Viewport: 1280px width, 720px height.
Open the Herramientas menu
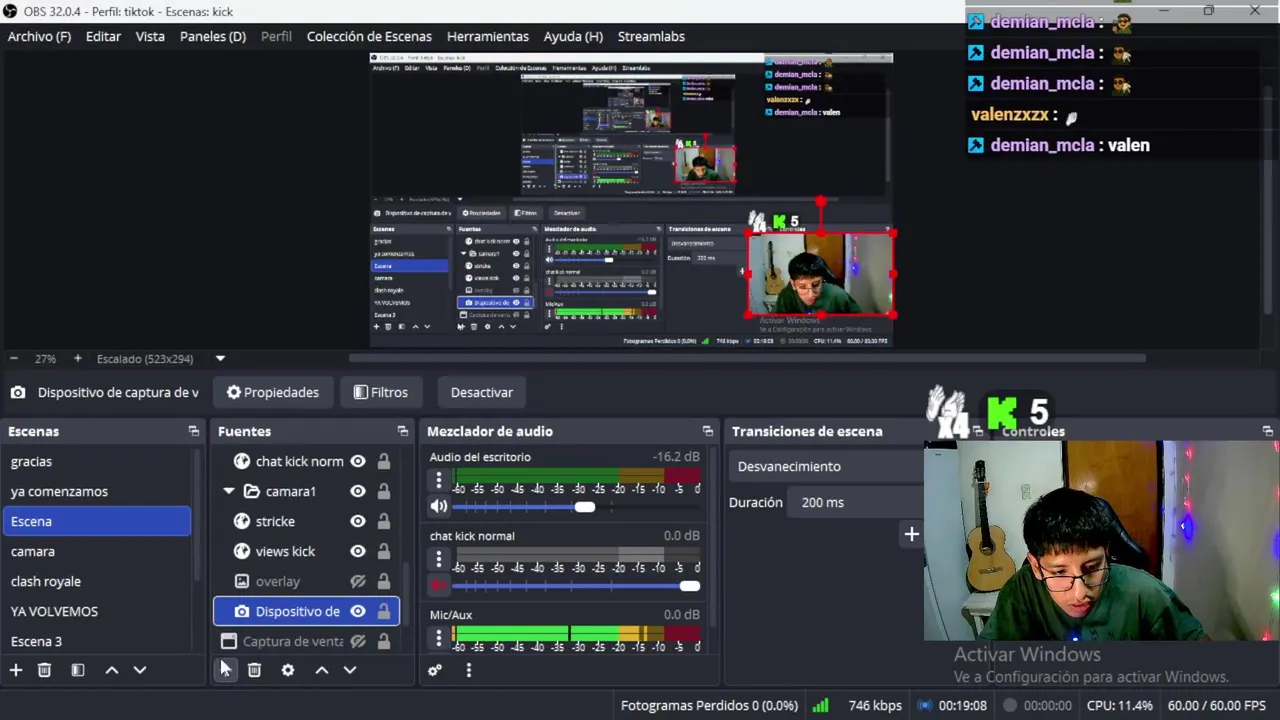488,36
